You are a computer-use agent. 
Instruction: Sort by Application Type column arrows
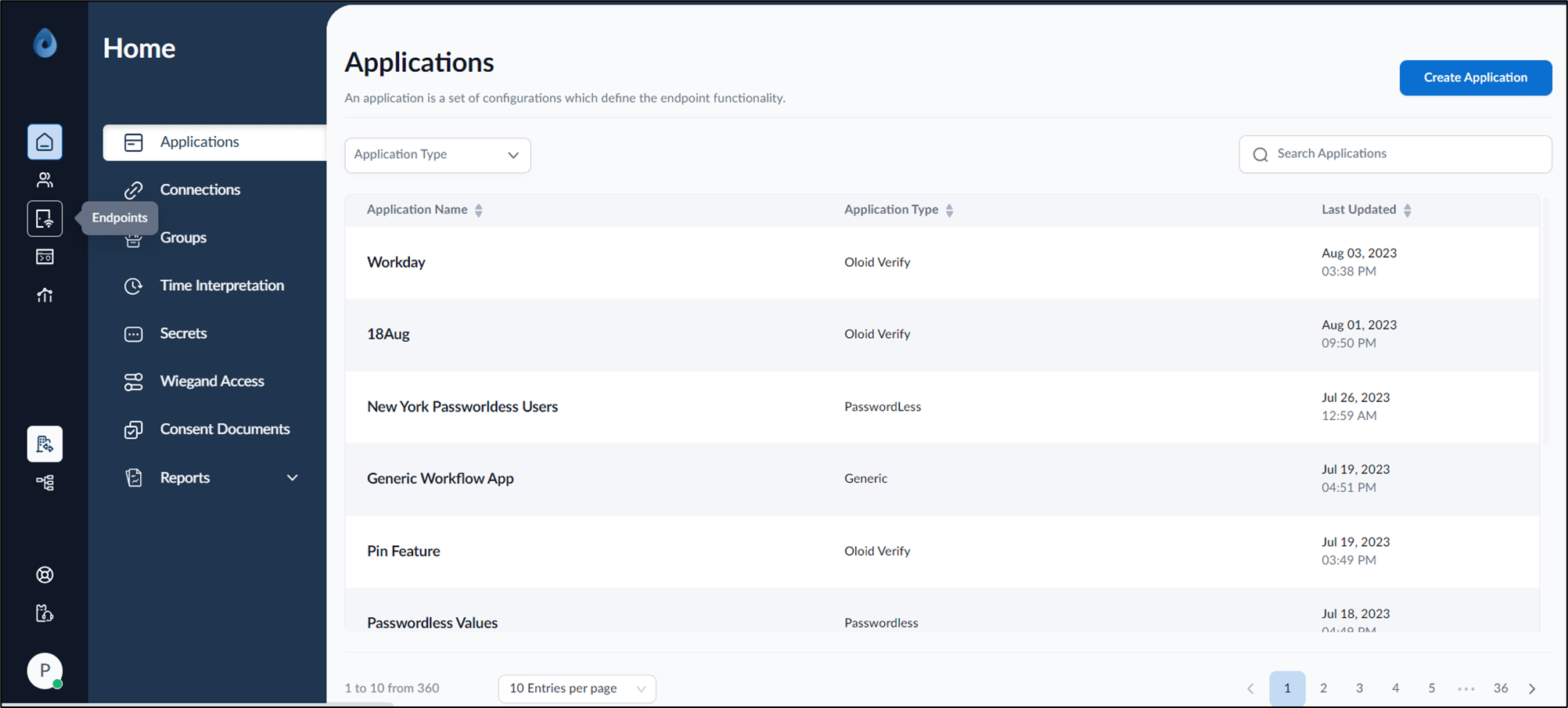(x=949, y=210)
